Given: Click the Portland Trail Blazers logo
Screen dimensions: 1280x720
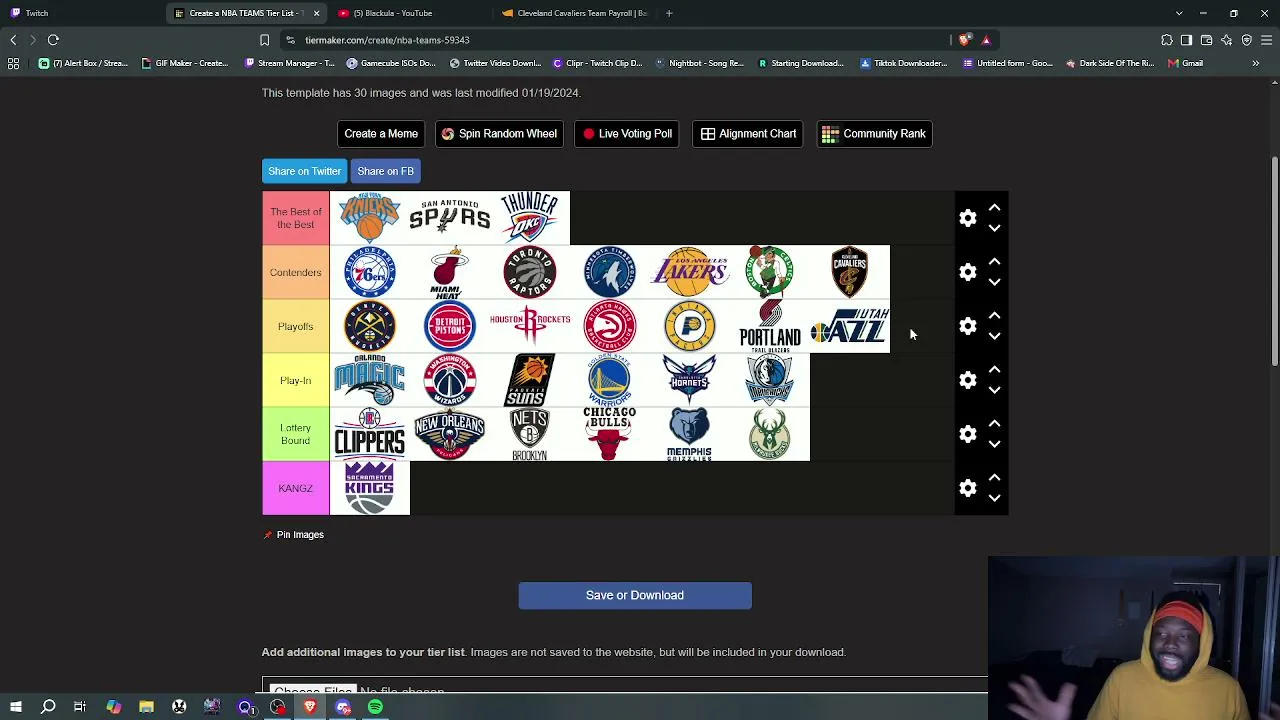Looking at the screenshot, I should (x=770, y=326).
